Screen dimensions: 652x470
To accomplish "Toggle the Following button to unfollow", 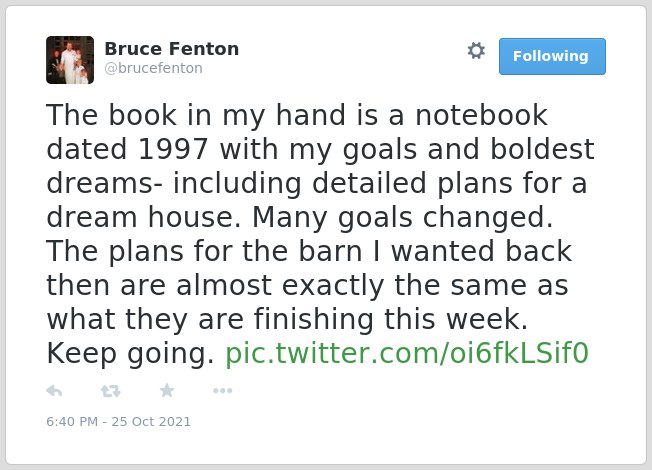I will (x=552, y=56).
